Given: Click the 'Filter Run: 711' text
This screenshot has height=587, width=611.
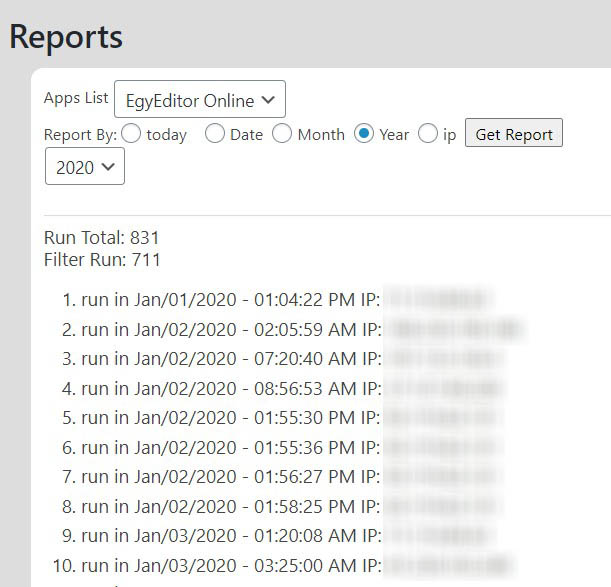Looking at the screenshot, I should 102,260.
